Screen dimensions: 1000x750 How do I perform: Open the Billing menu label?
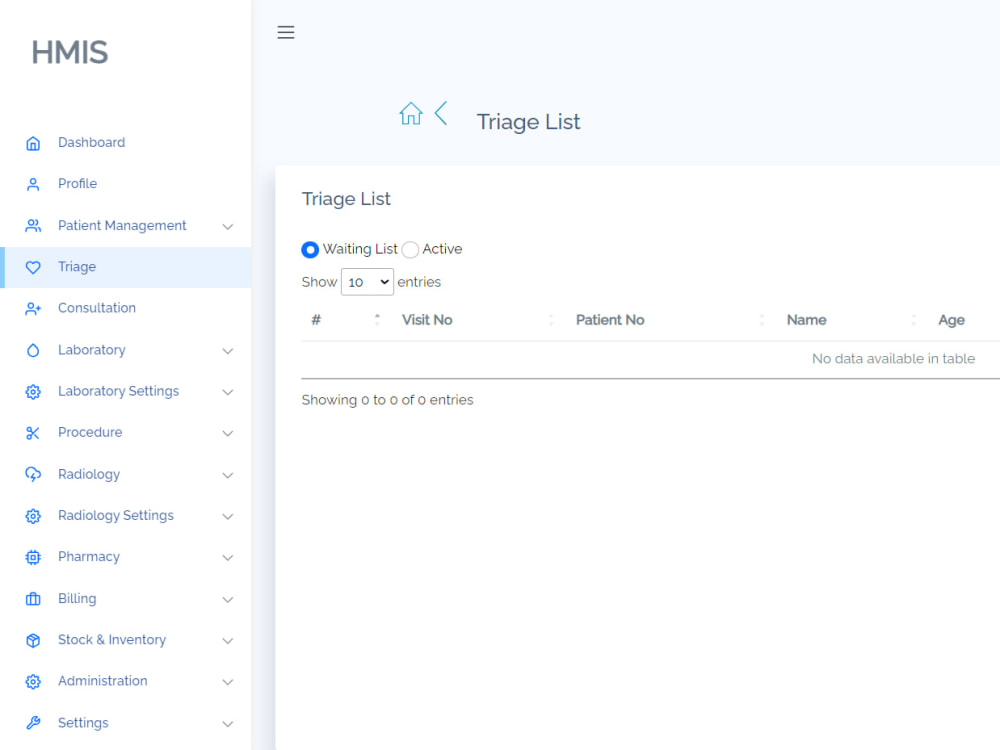coord(77,598)
